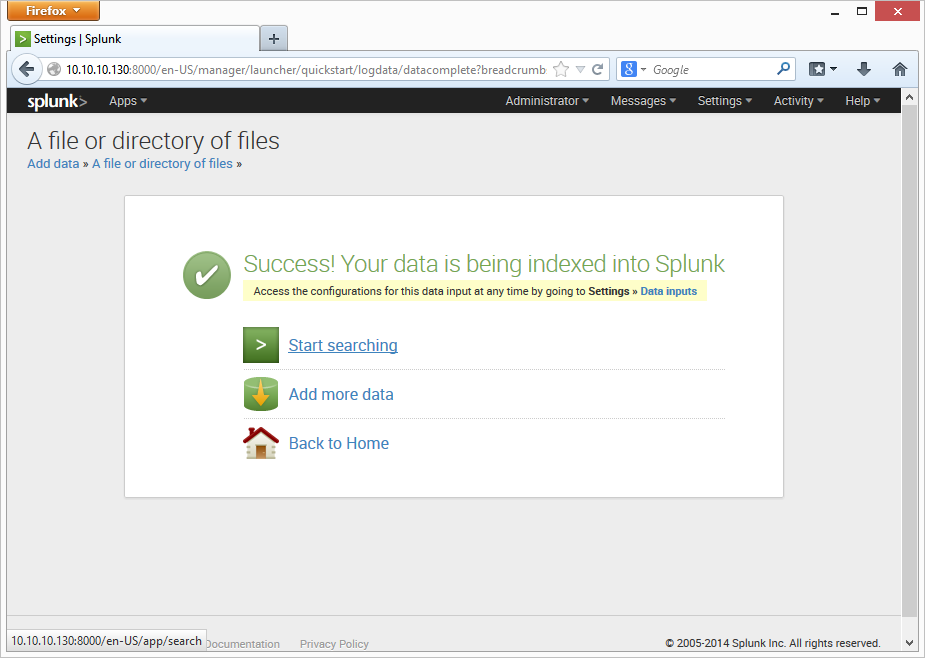
Task: Close the Firefox window
Action: coord(897,11)
